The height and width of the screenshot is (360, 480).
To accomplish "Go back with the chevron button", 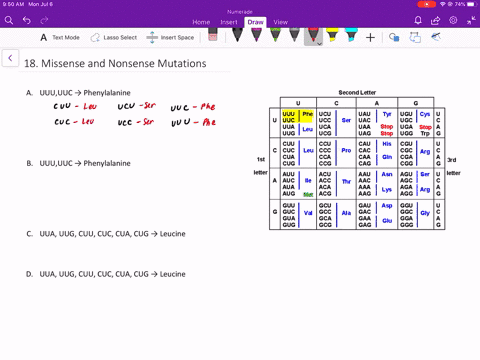I will click(x=10, y=58).
